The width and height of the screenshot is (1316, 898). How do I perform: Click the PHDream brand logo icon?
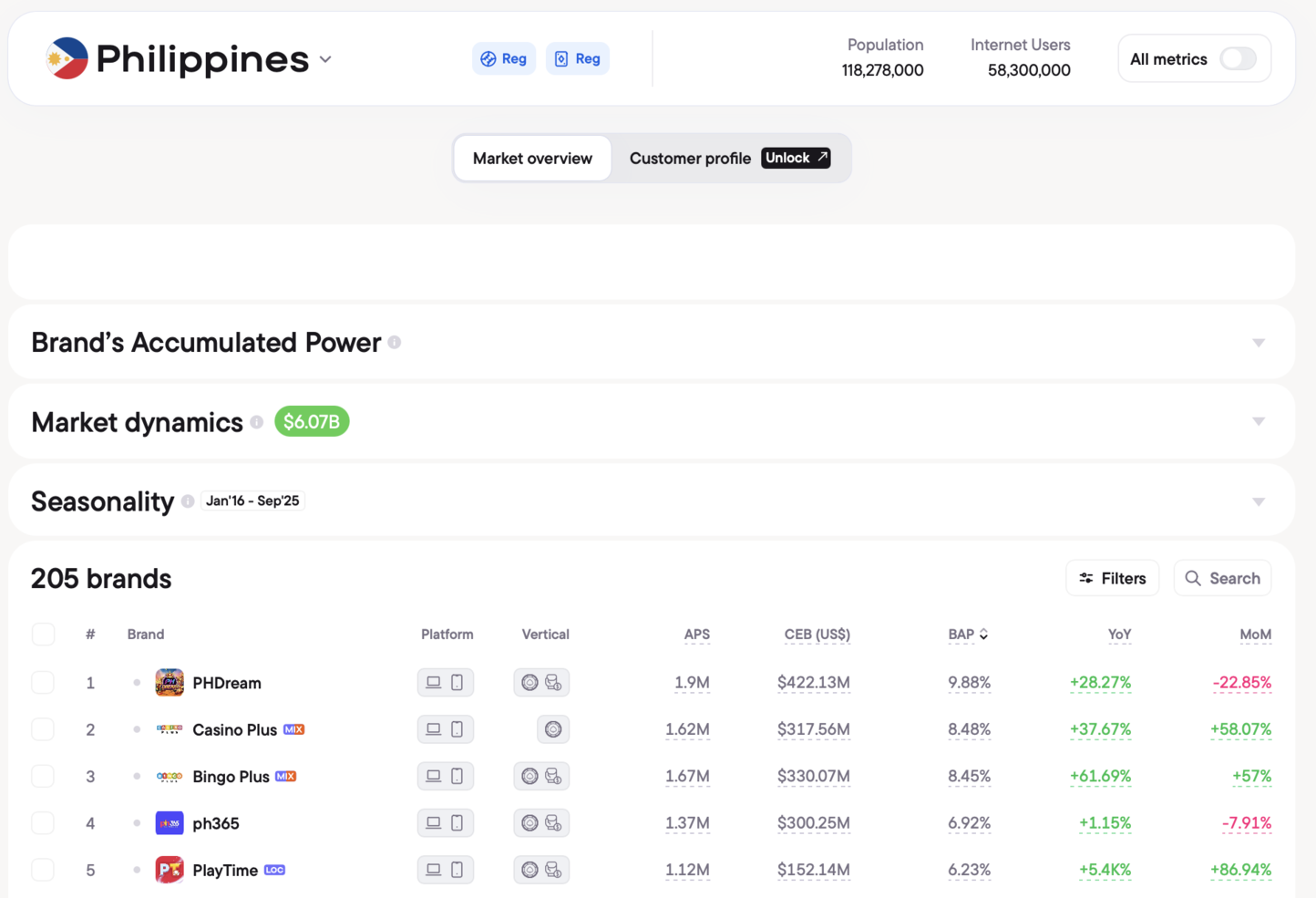click(x=170, y=683)
